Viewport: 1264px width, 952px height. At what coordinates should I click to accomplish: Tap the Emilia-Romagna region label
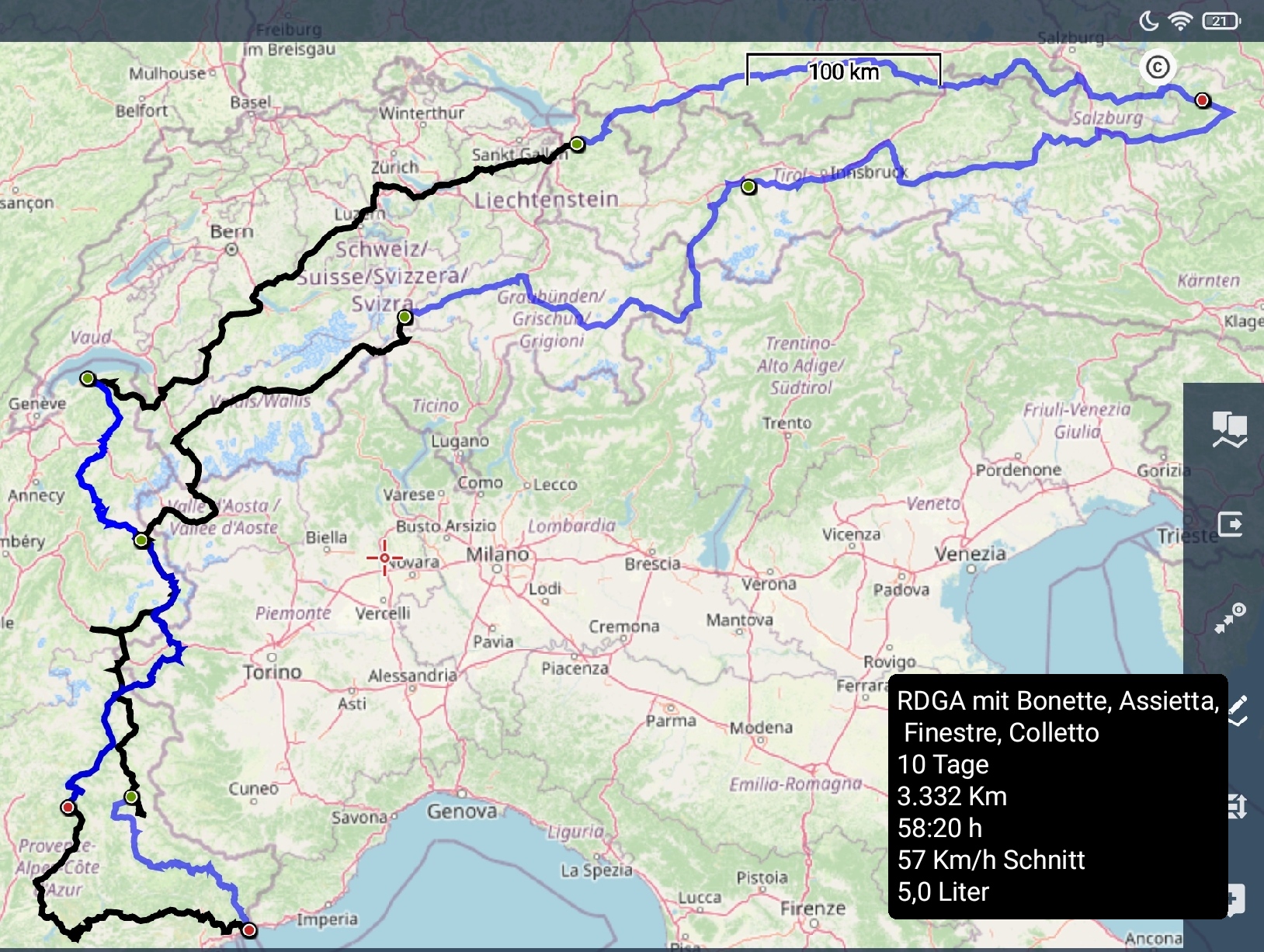(x=796, y=784)
